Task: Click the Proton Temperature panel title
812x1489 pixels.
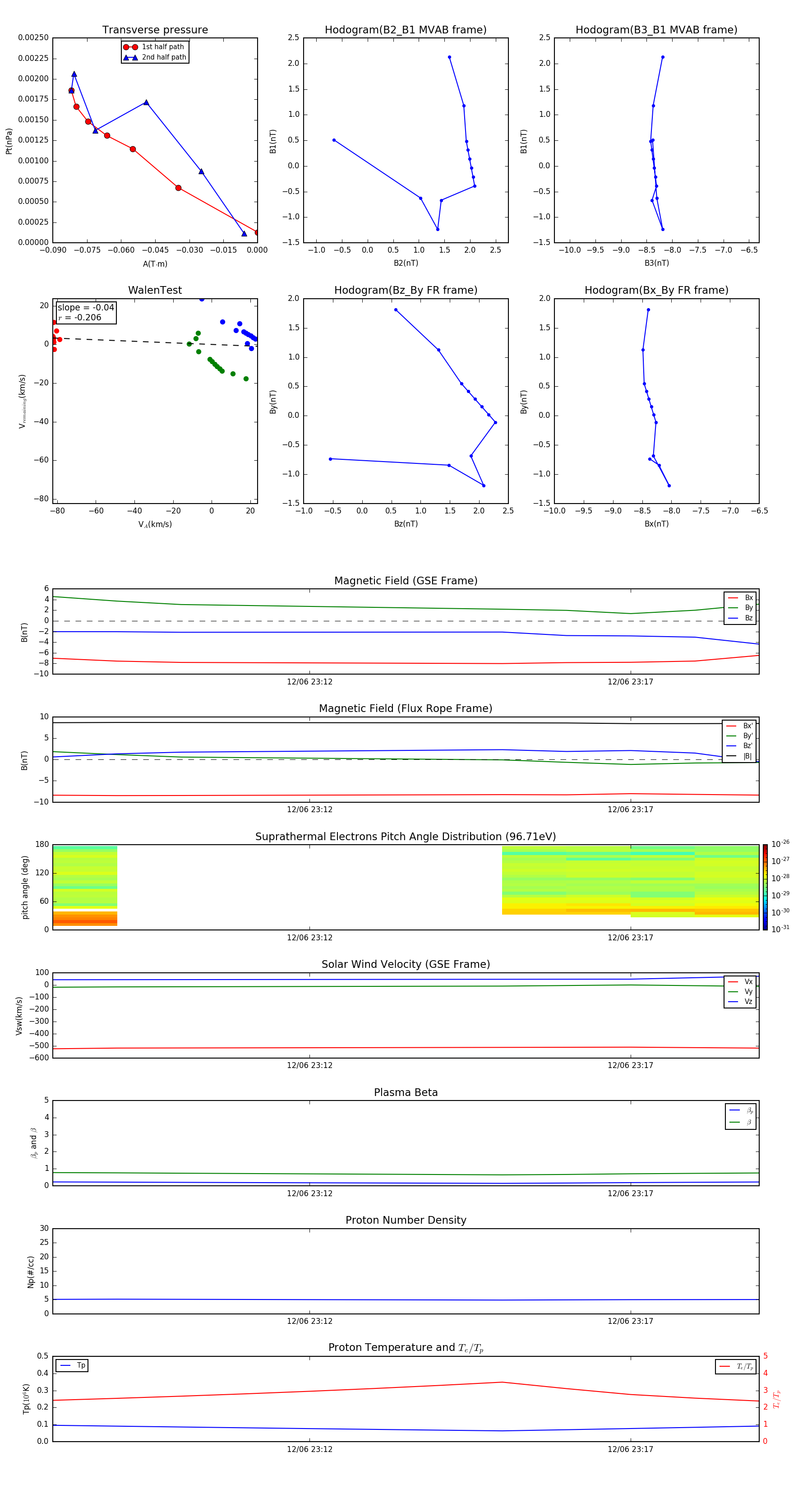Action: [406, 1348]
